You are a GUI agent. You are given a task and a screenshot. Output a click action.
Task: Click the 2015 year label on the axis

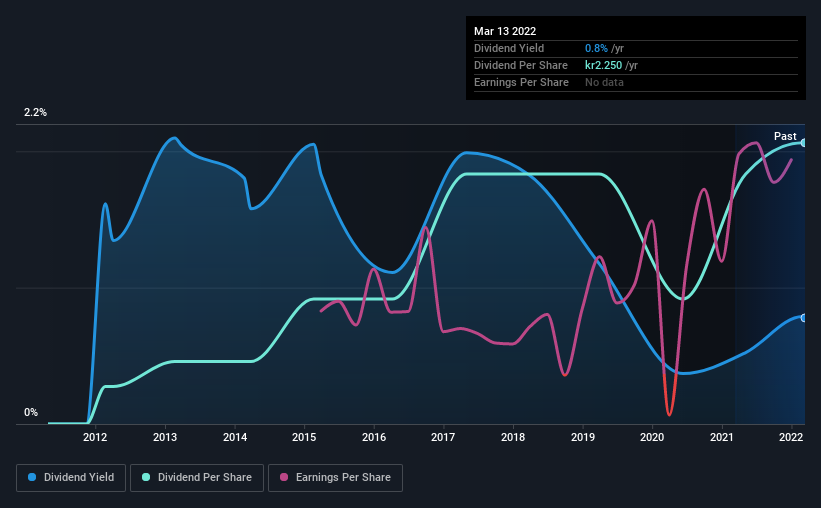coord(304,437)
